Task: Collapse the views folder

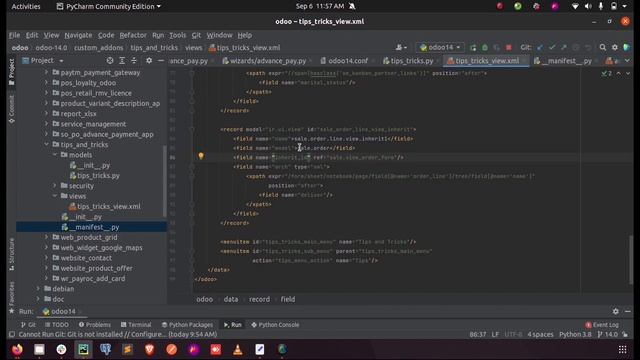Action: (x=55, y=196)
